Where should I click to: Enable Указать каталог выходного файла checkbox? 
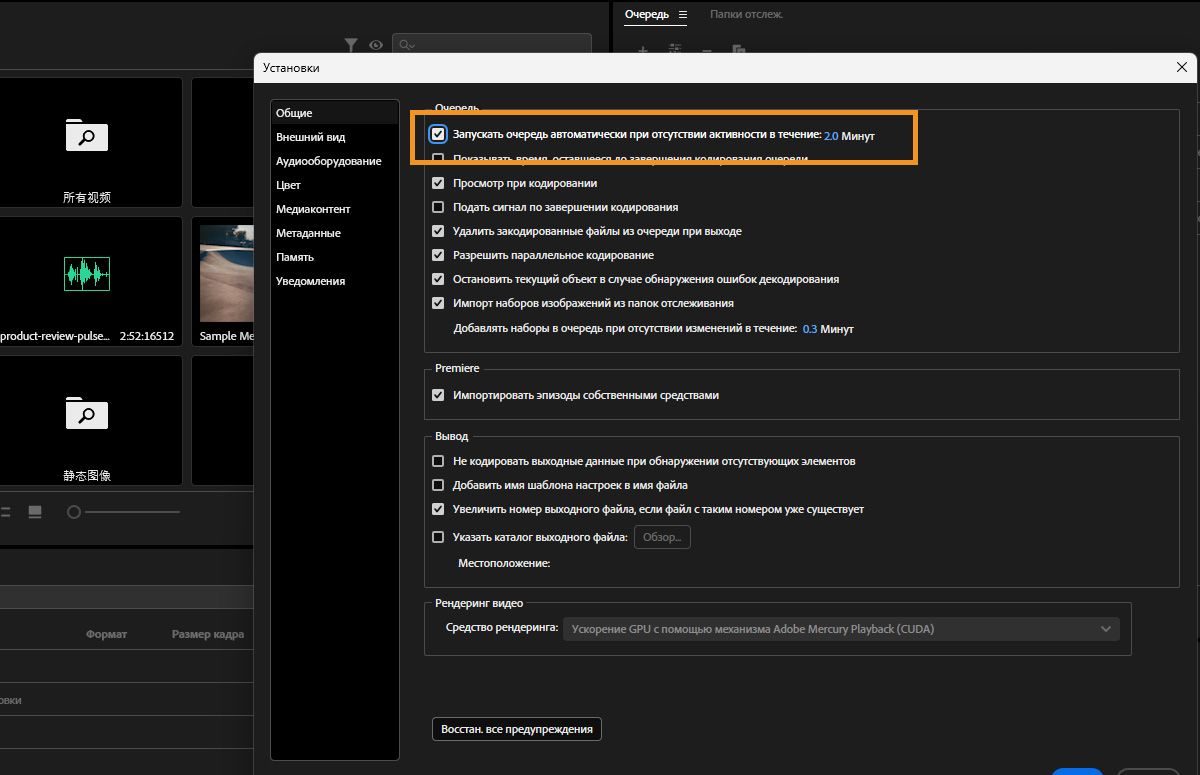pyautogui.click(x=438, y=537)
